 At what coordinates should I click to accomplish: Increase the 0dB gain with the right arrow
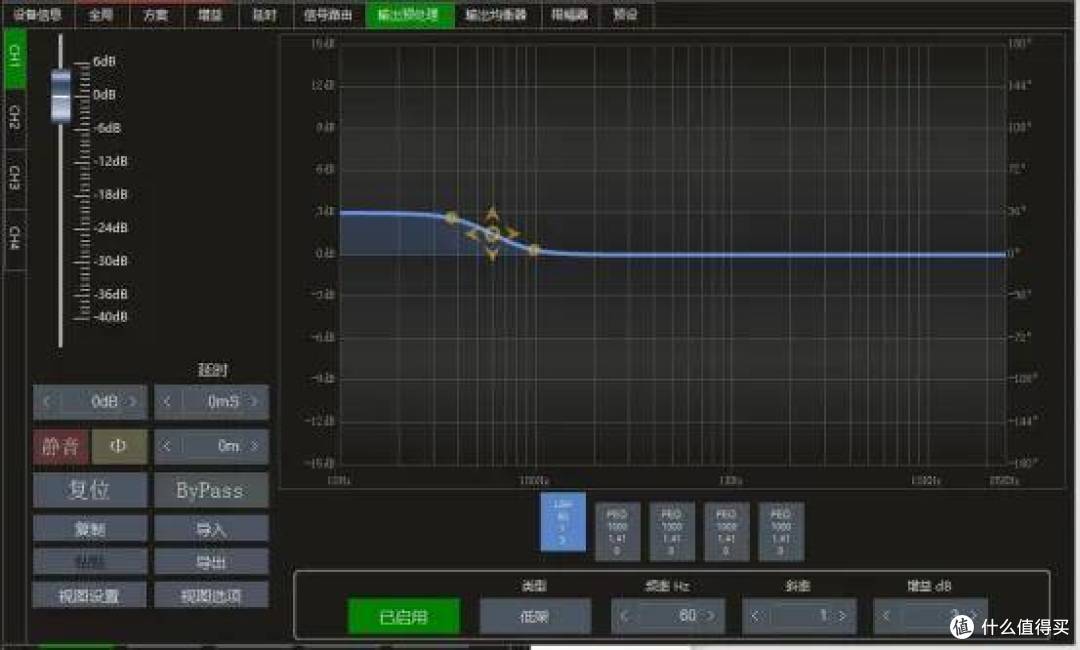click(133, 402)
